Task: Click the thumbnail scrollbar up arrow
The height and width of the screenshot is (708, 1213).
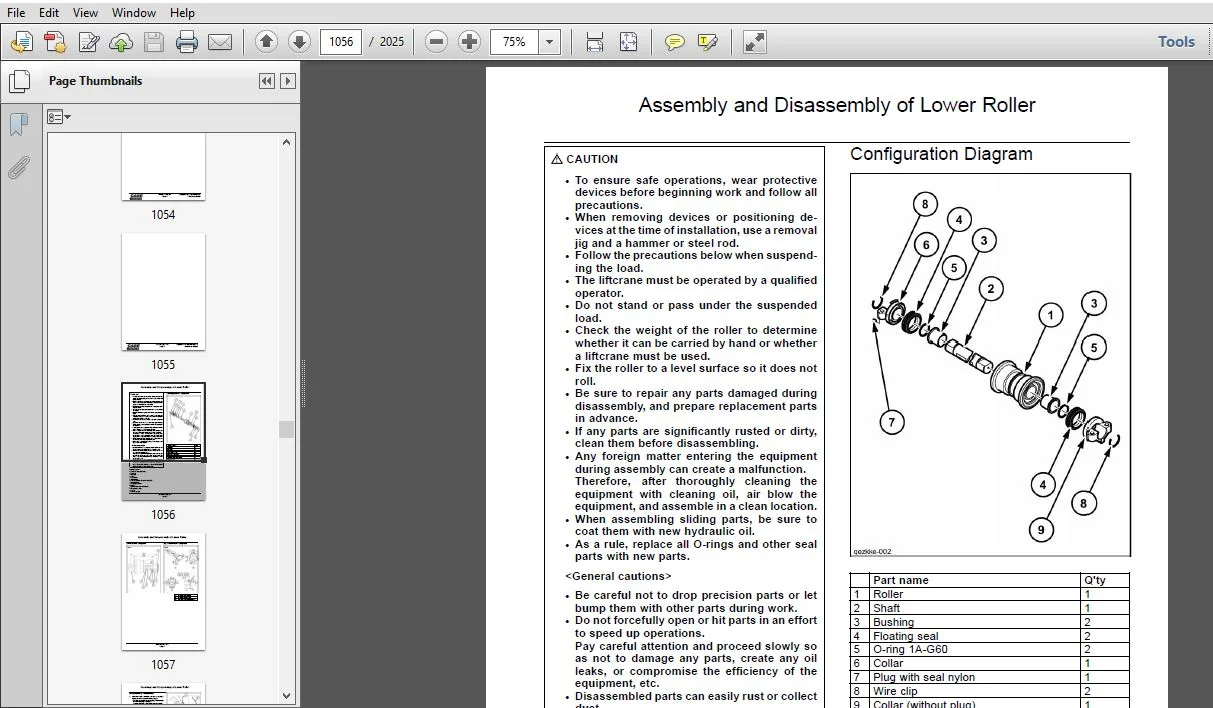Action: click(x=287, y=142)
